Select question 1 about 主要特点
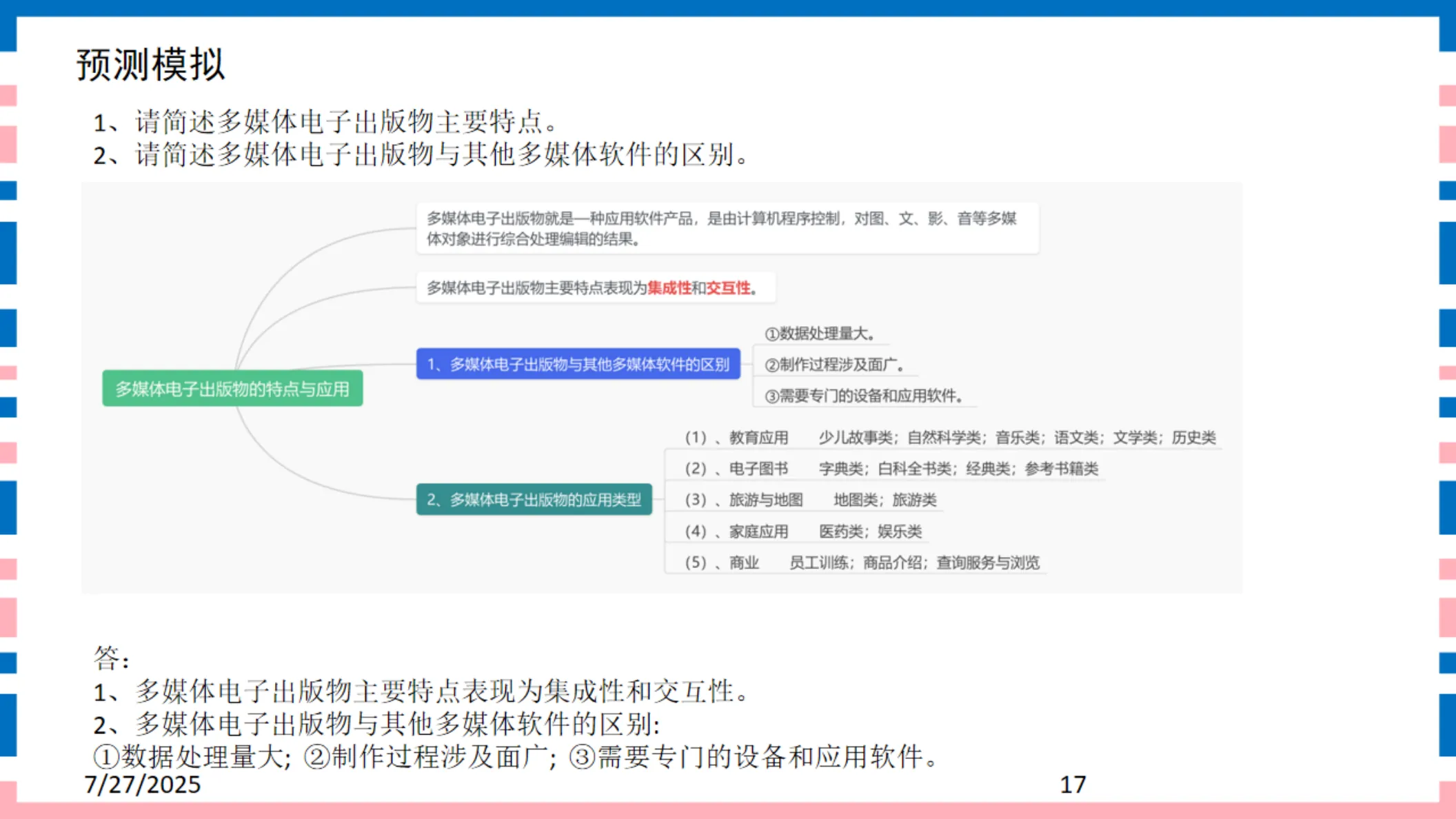This screenshot has width=1456, height=819. pos(325,122)
